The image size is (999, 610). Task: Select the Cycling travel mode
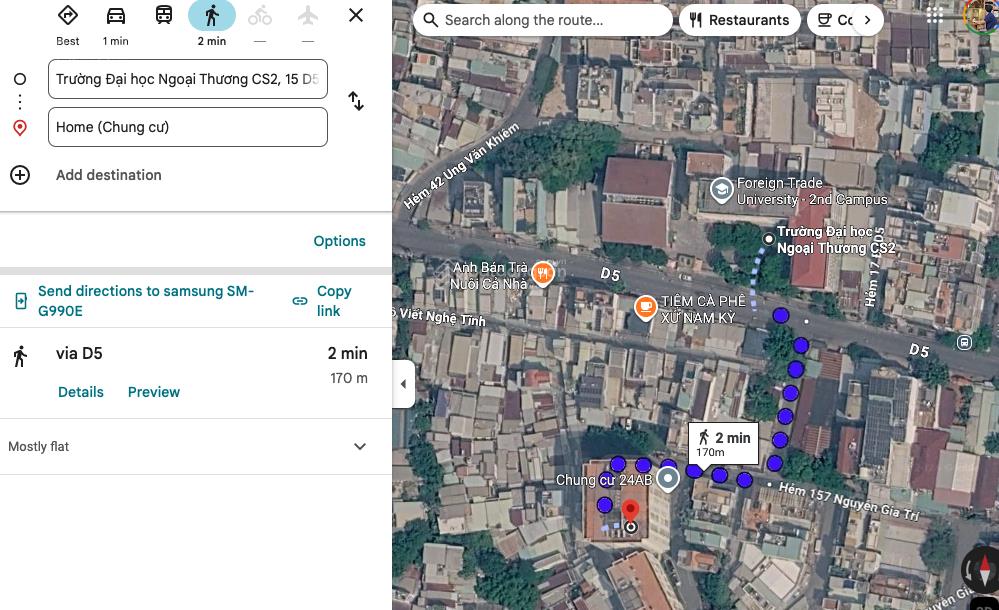[x=259, y=15]
